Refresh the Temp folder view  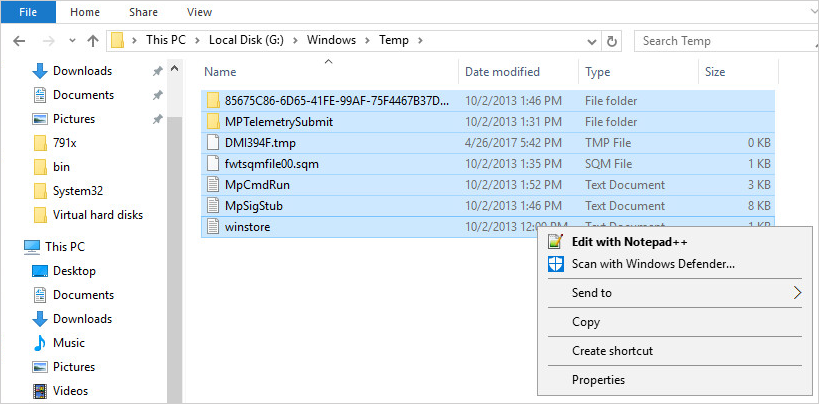[612, 41]
